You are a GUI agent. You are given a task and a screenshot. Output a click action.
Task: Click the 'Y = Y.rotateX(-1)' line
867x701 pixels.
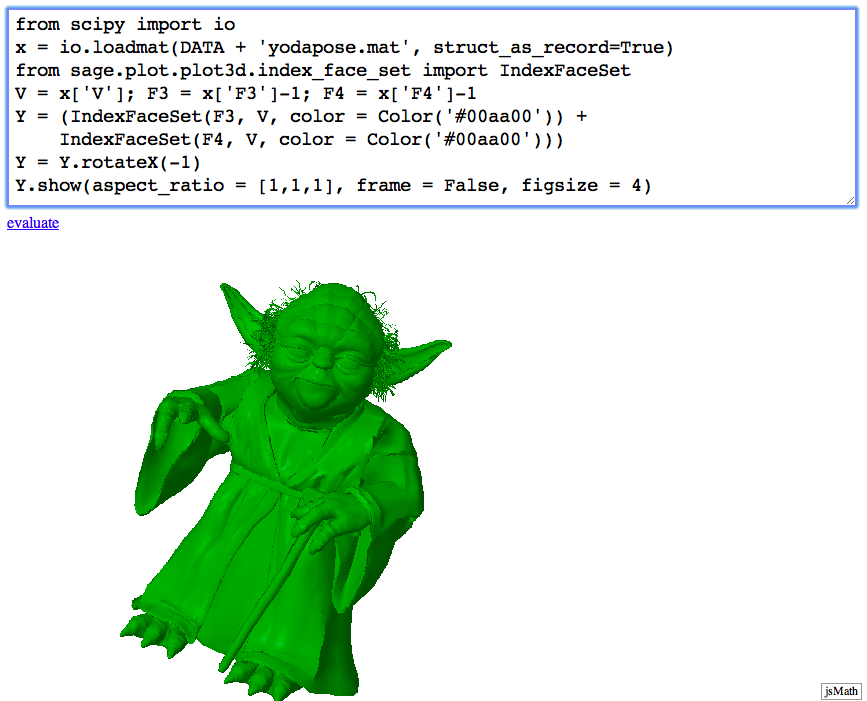(108, 163)
